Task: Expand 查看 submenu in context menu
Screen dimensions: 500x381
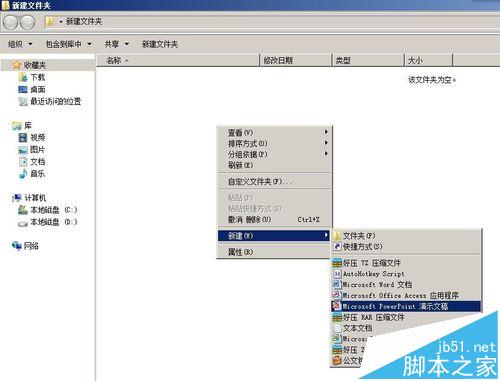Action: click(274, 133)
